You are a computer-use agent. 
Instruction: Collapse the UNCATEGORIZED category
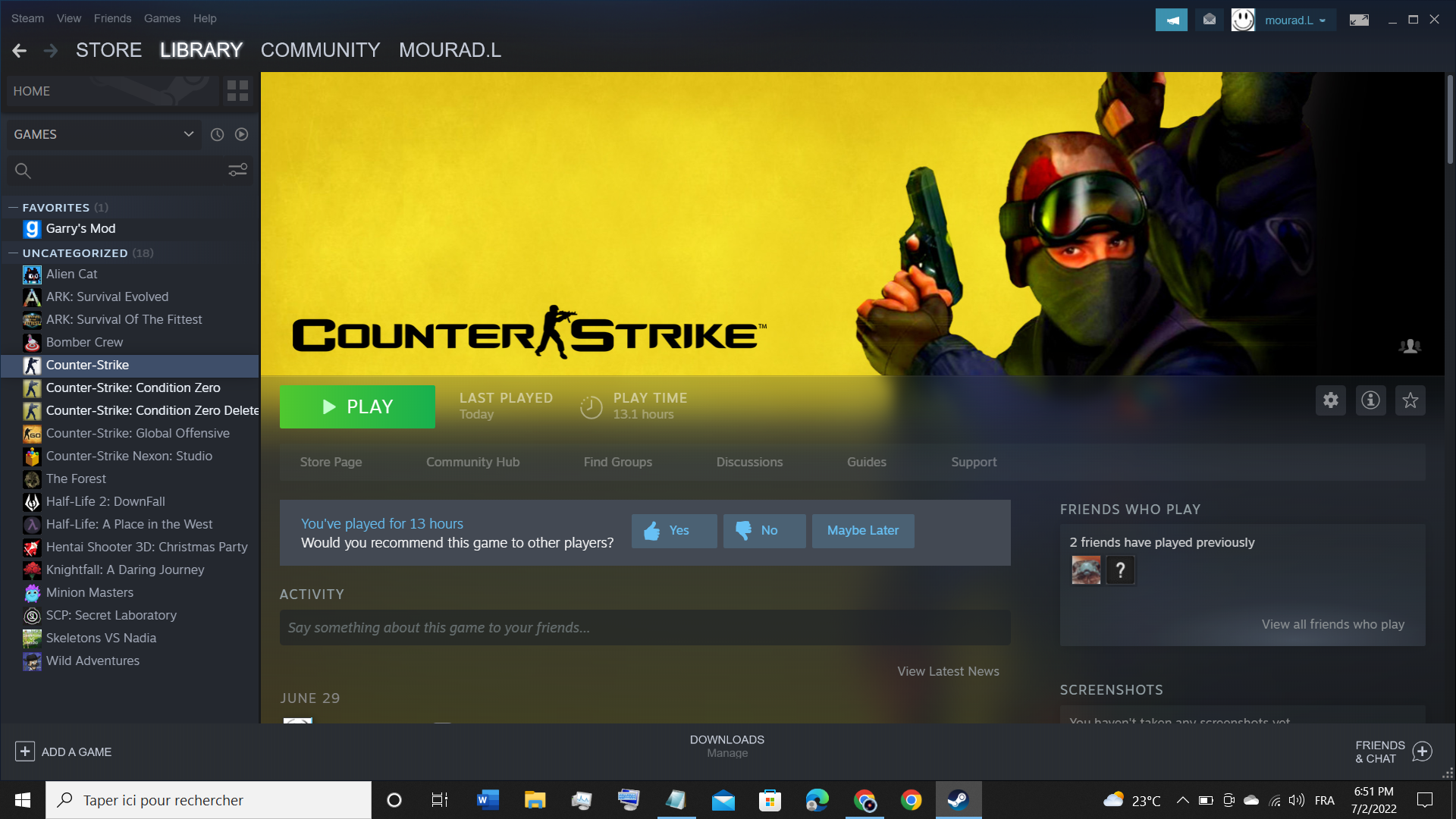point(13,253)
